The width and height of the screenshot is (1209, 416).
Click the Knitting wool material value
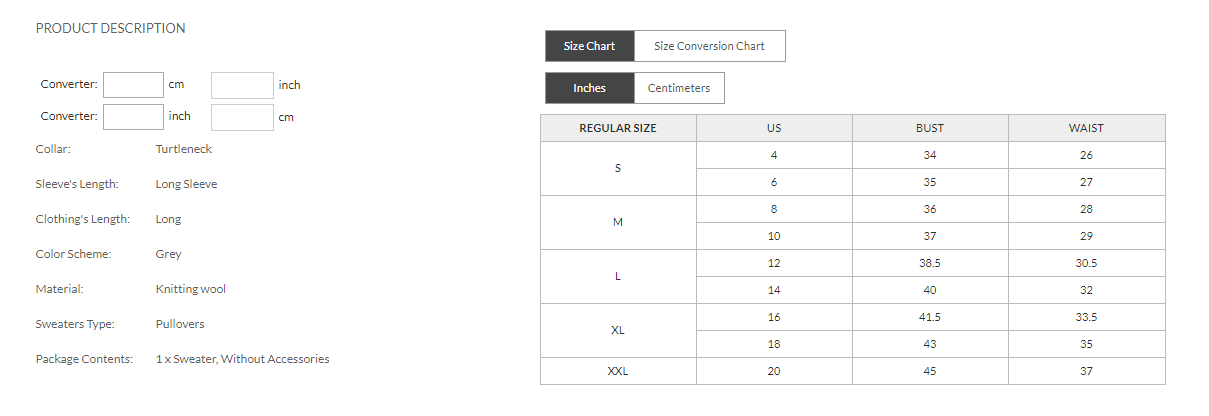pos(191,289)
